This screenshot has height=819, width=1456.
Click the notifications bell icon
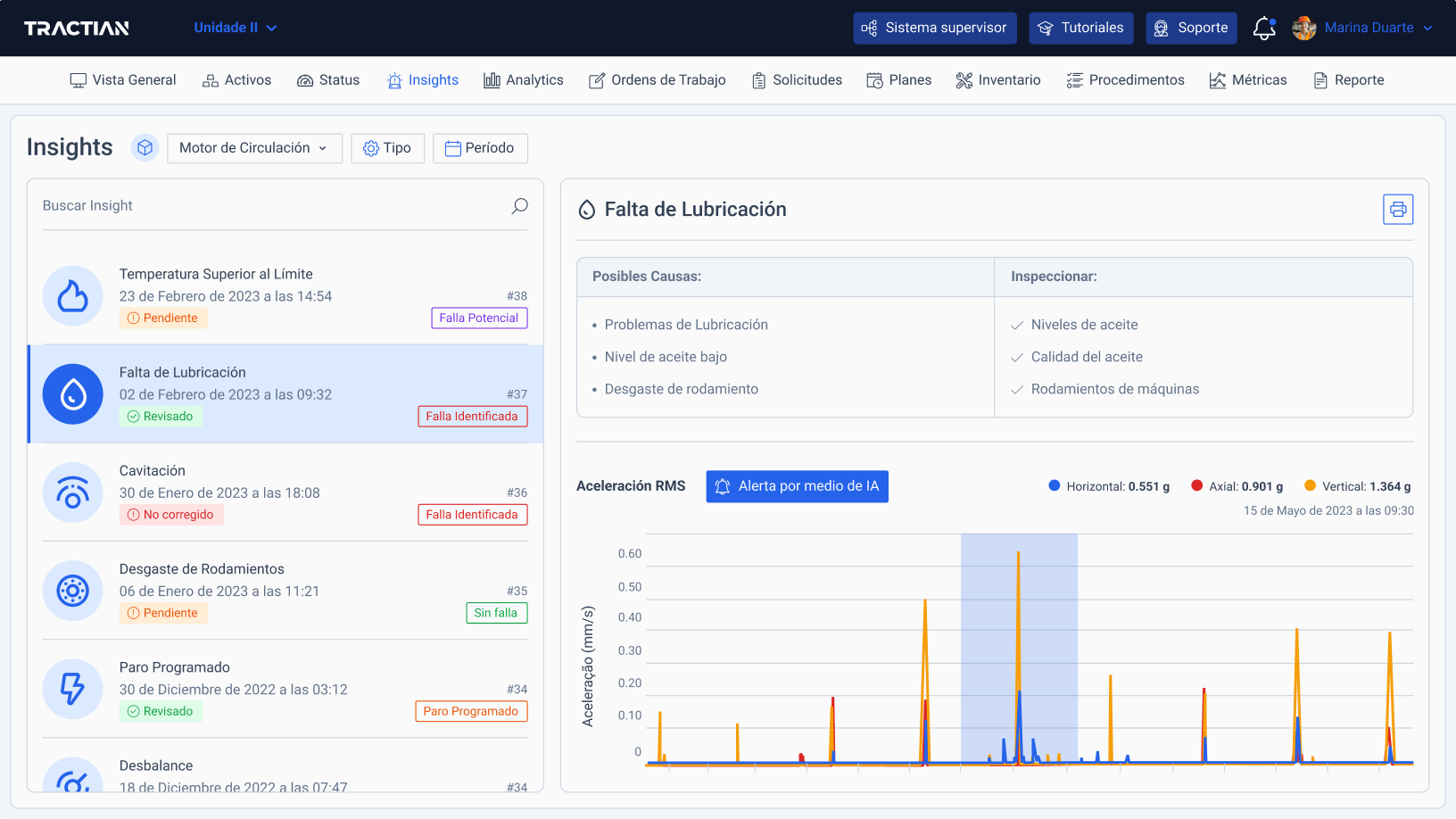[1264, 28]
